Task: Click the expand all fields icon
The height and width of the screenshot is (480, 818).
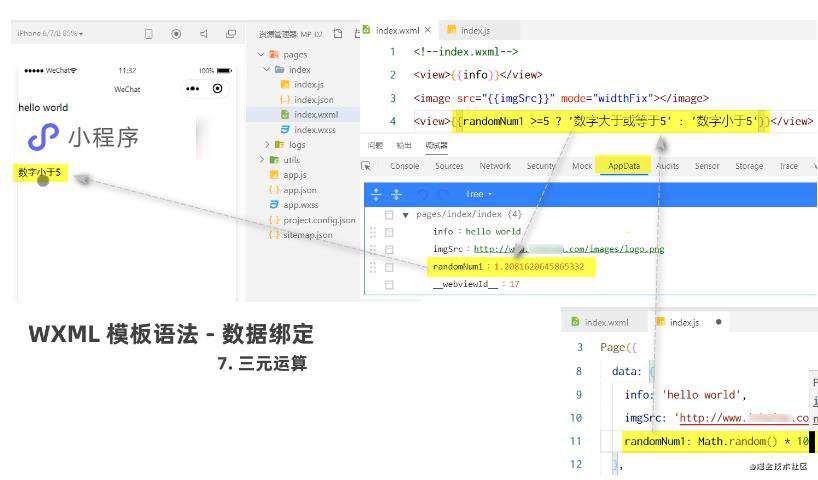Action: (x=376, y=195)
